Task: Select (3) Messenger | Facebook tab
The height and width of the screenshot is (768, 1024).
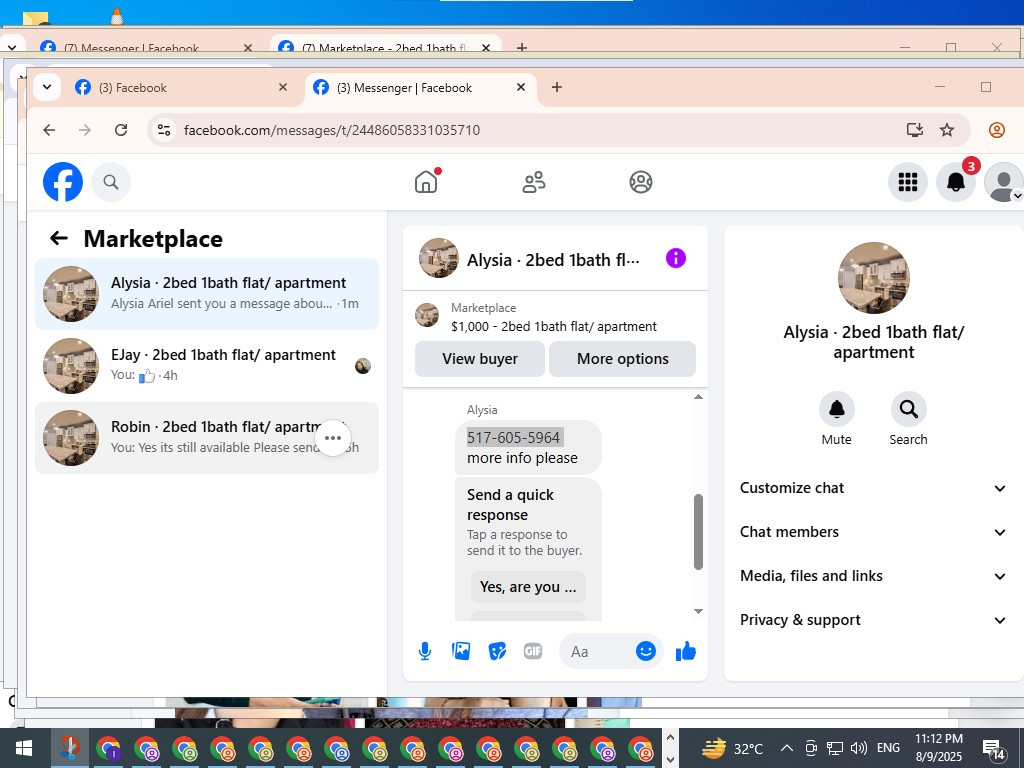Action: (x=420, y=88)
